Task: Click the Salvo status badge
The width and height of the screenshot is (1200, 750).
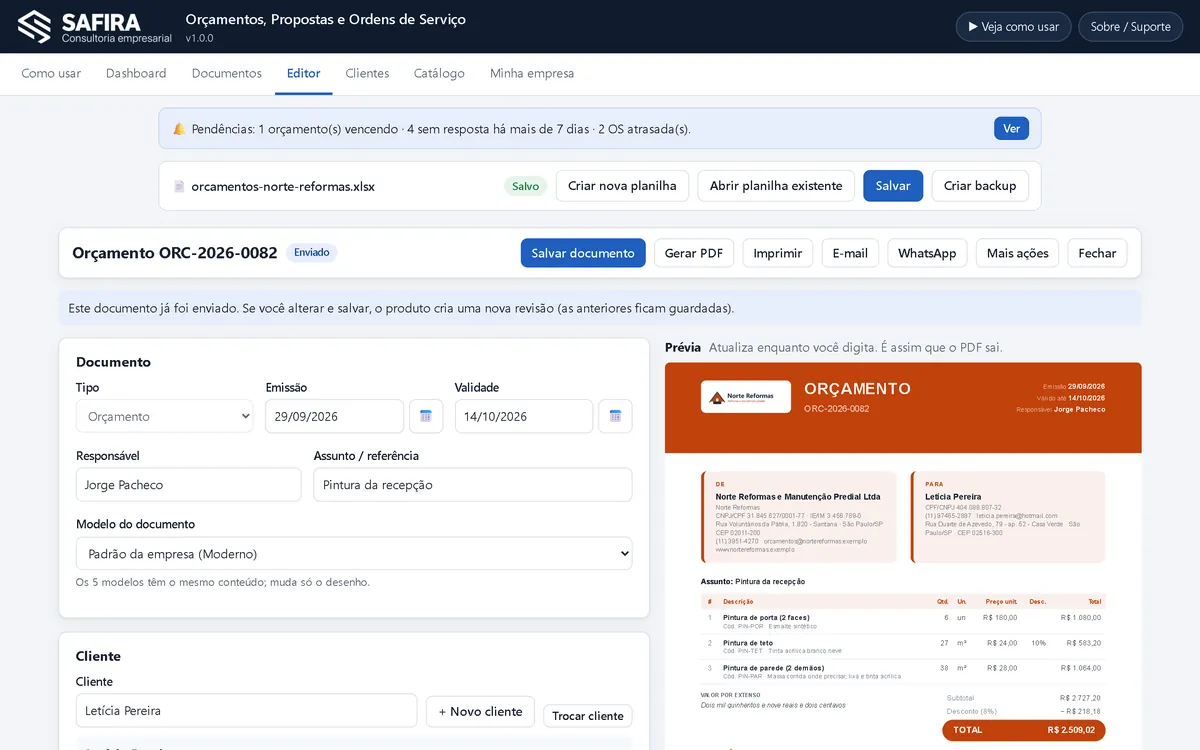Action: (525, 186)
